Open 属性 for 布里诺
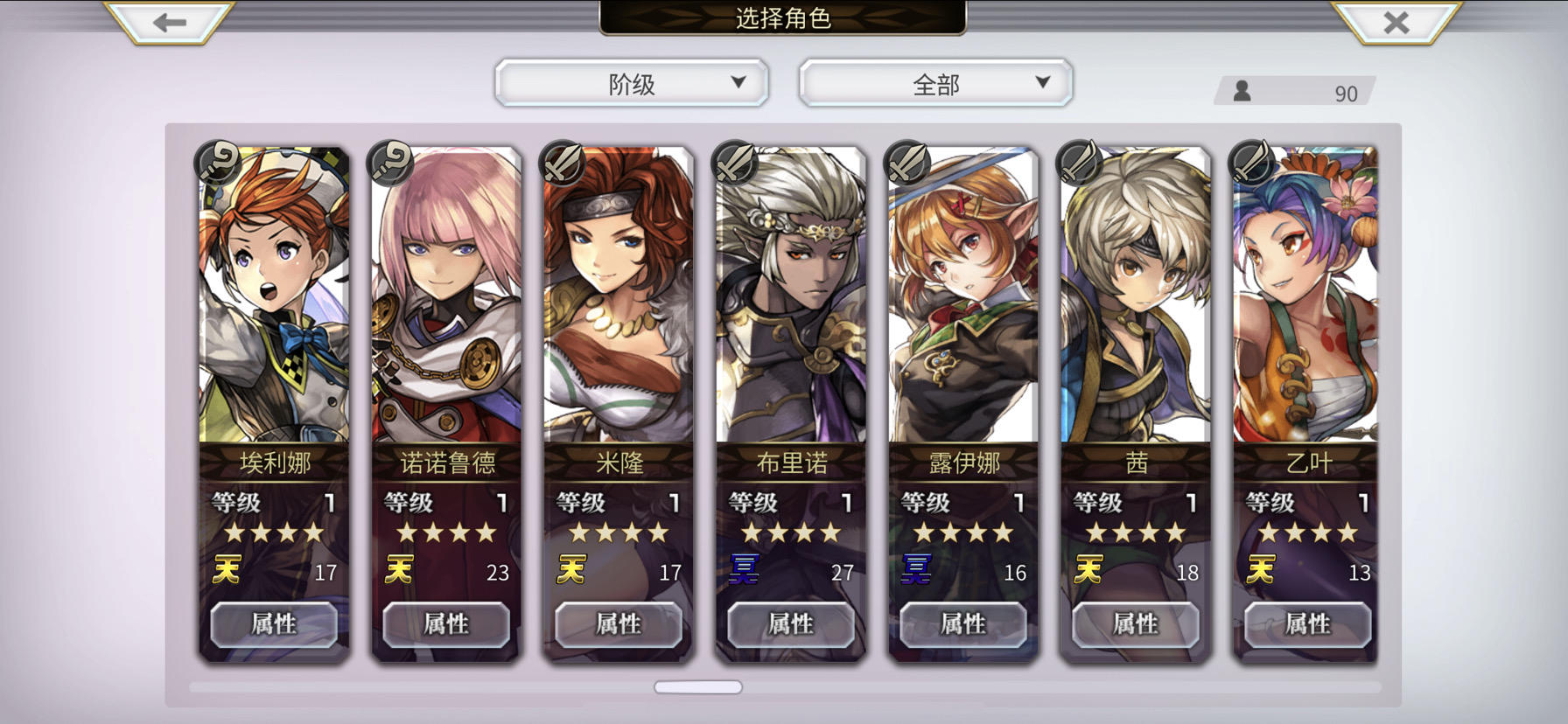Image resolution: width=1568 pixels, height=724 pixels. [x=791, y=623]
